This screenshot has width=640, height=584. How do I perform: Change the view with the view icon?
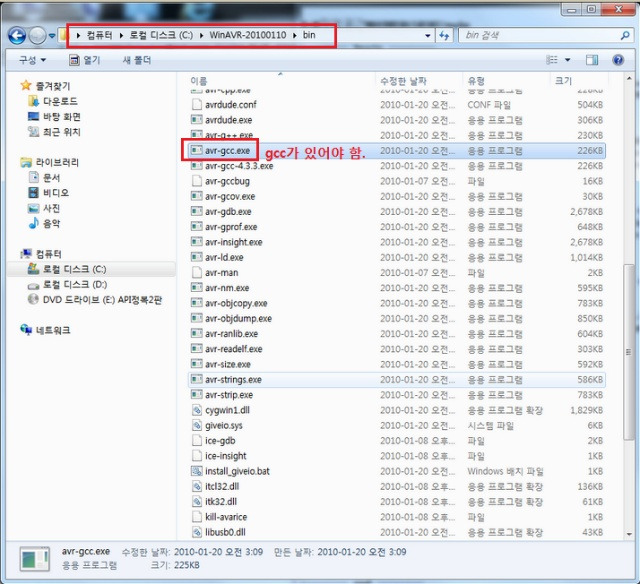coord(552,60)
